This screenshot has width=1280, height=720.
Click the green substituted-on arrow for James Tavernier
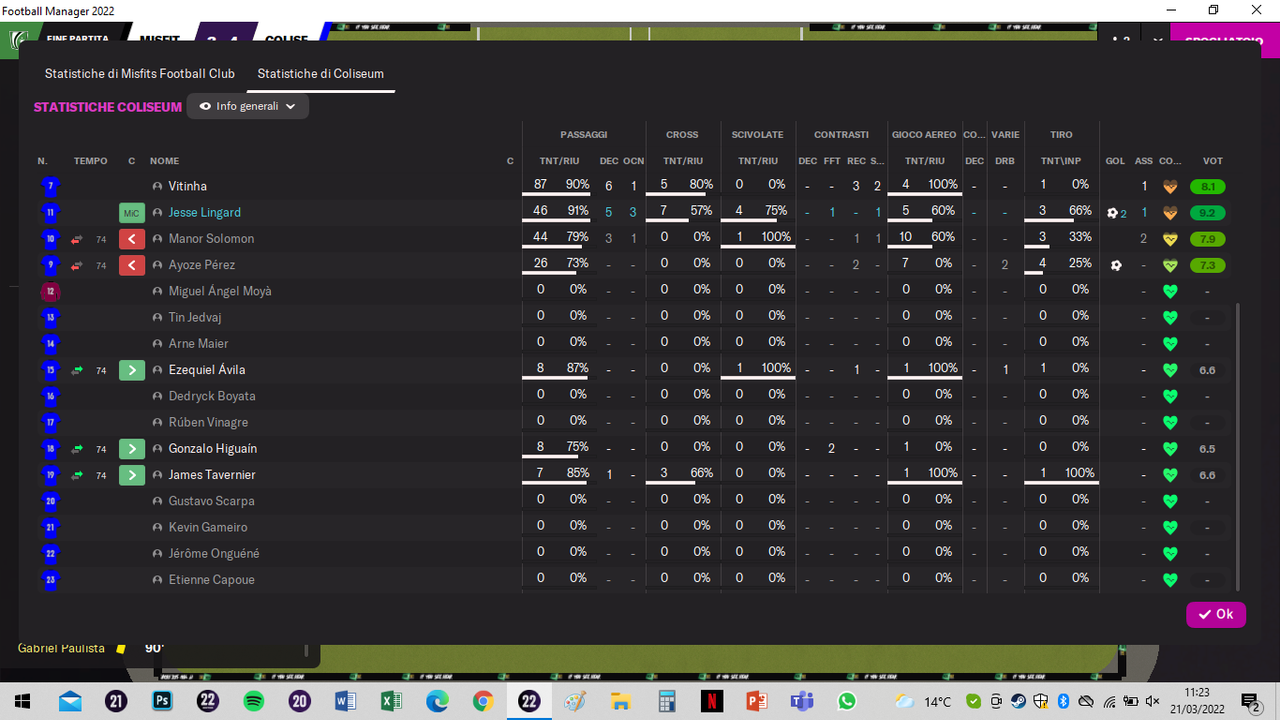coord(132,475)
